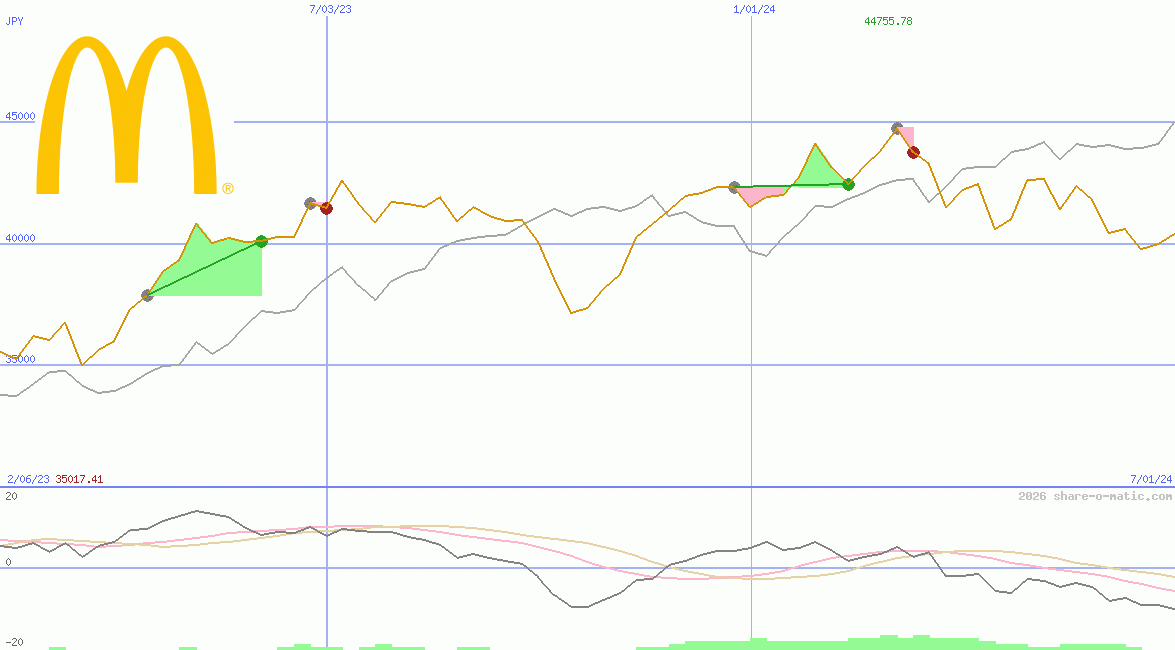1175x650 pixels.
Task: Click the red marker below the price peak
Action: pyautogui.click(x=913, y=152)
